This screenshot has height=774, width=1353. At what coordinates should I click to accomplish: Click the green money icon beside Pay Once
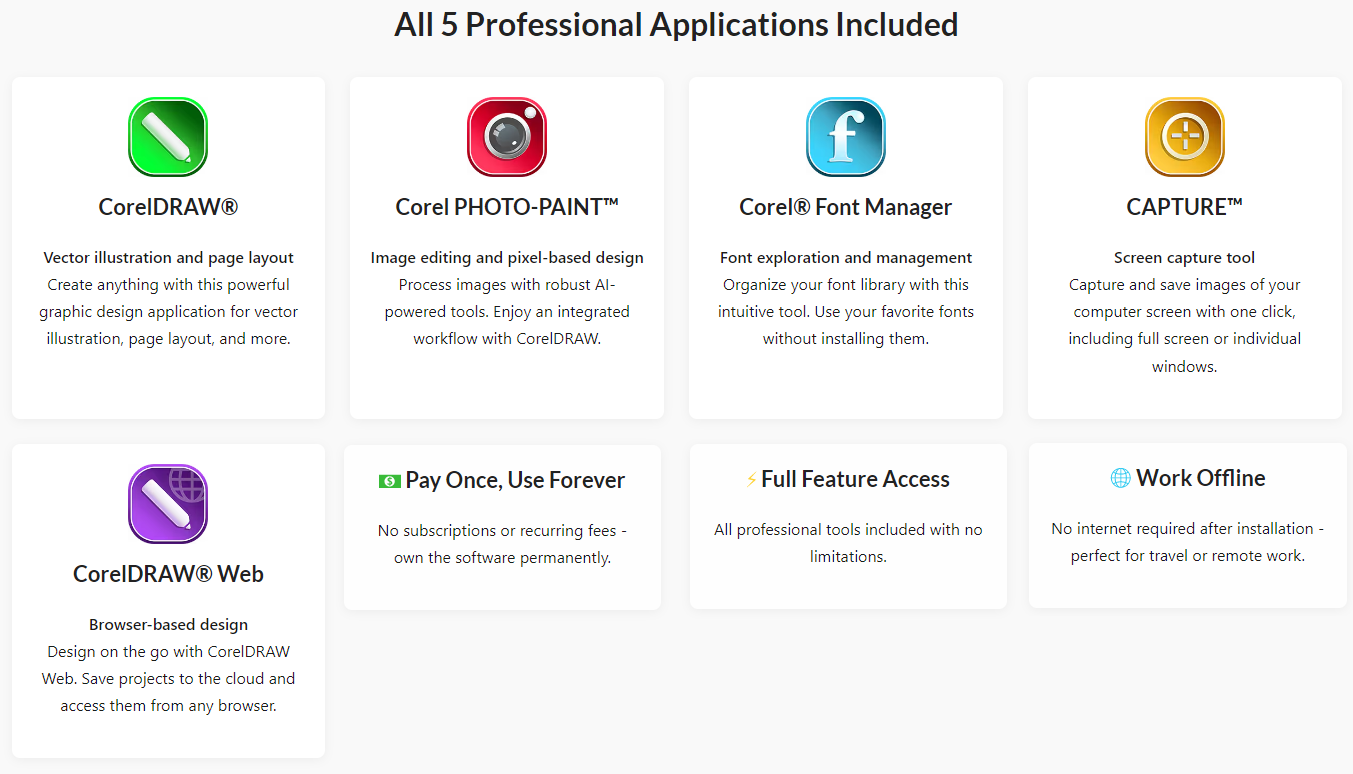(390, 481)
